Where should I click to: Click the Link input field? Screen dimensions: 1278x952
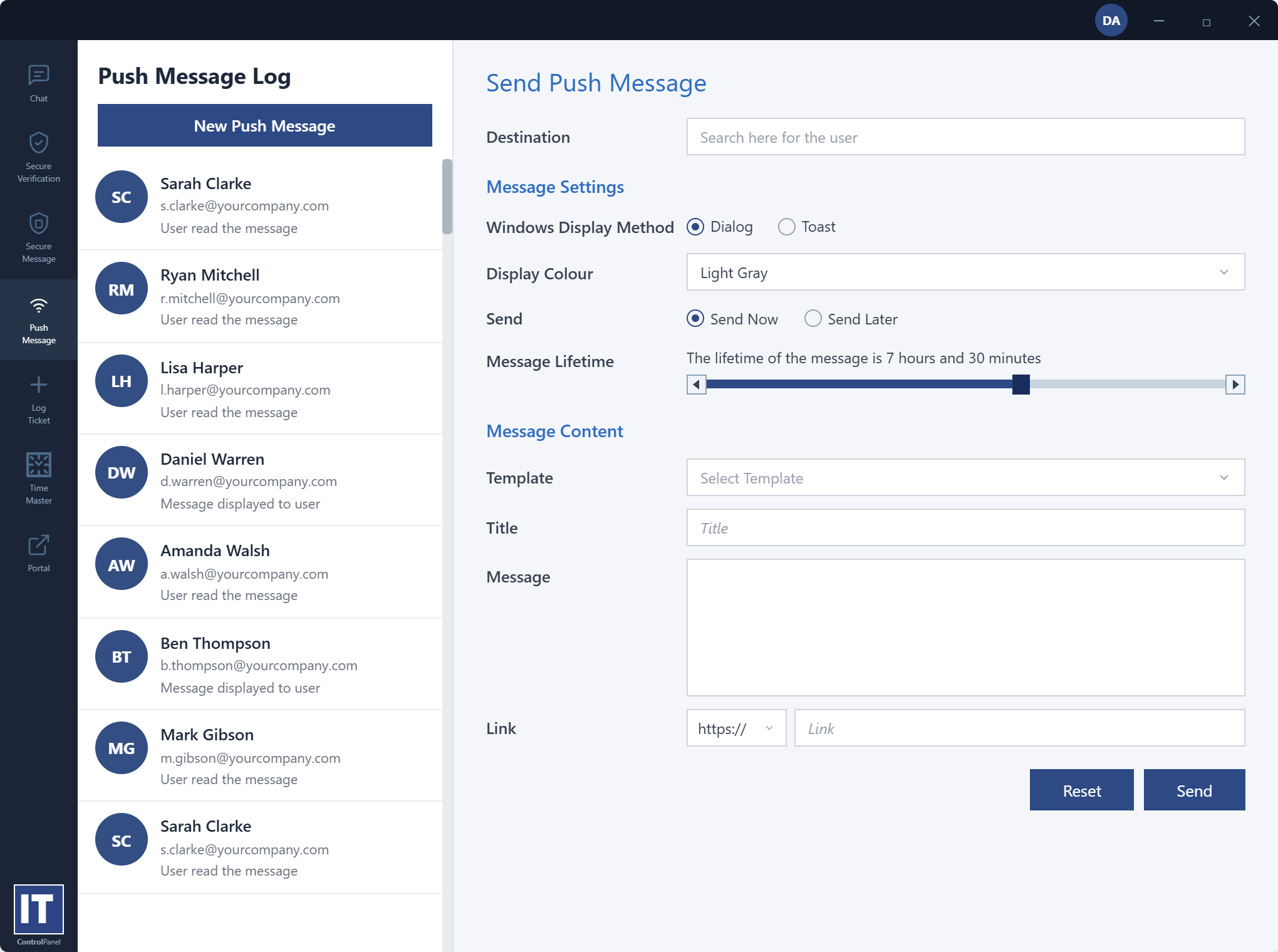pos(1019,728)
